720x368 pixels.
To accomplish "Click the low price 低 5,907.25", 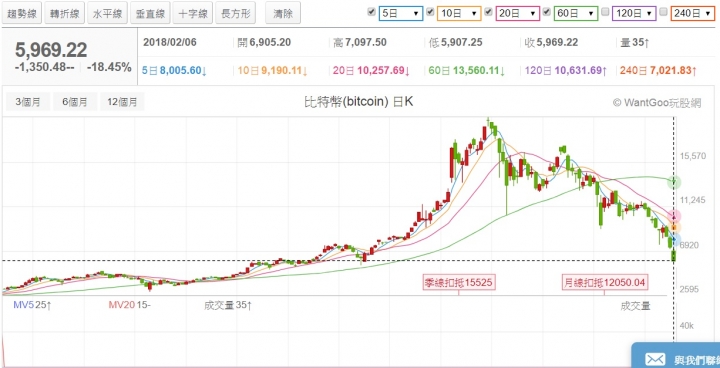I will tap(455, 43).
